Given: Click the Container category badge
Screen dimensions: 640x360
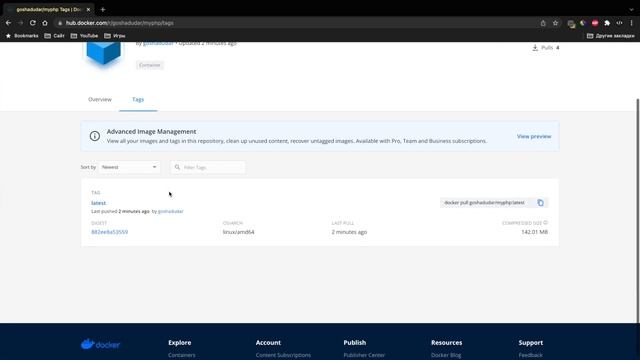Looking at the screenshot, I should (x=150, y=65).
